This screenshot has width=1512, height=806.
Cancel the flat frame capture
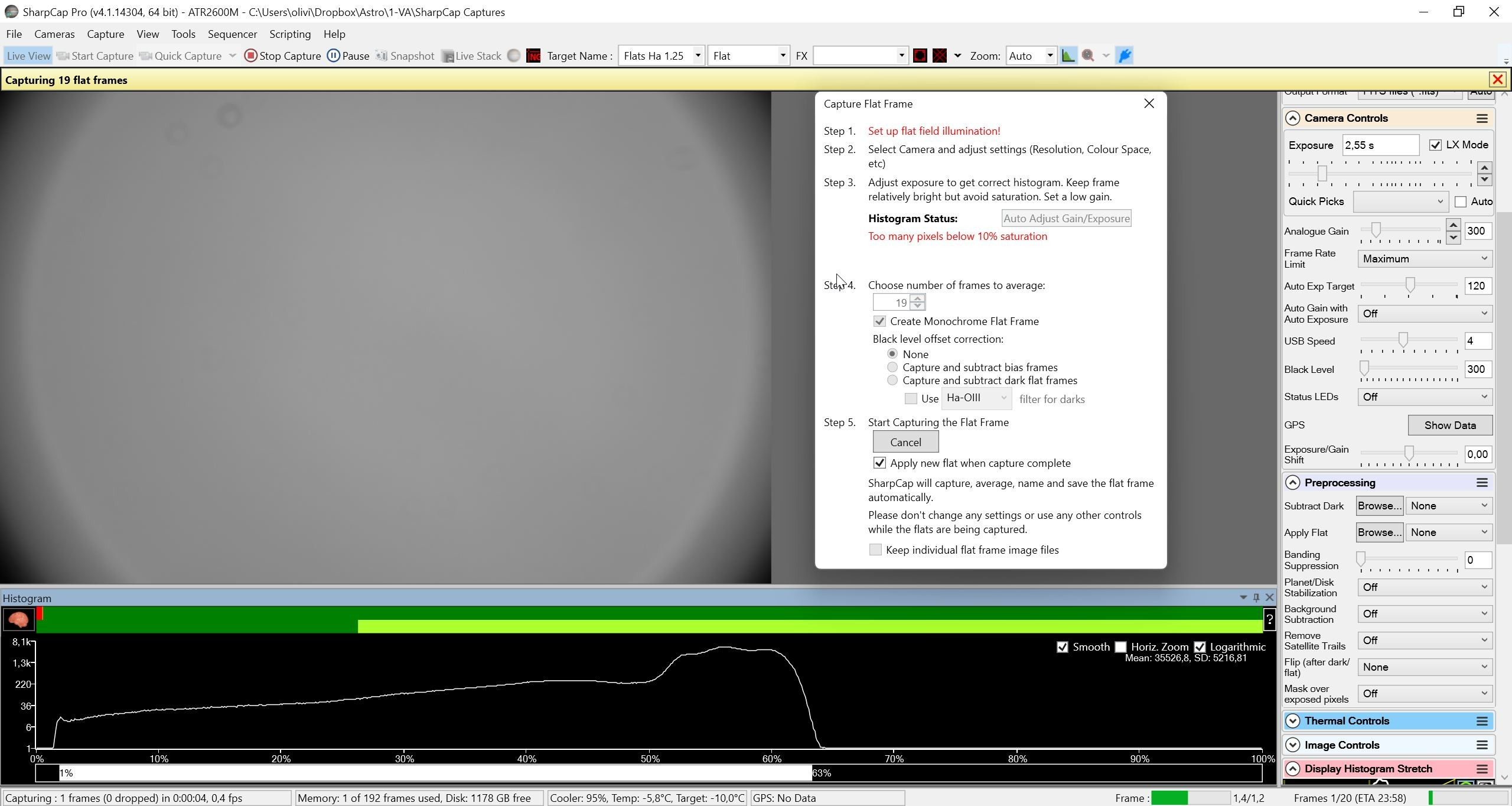(x=905, y=442)
